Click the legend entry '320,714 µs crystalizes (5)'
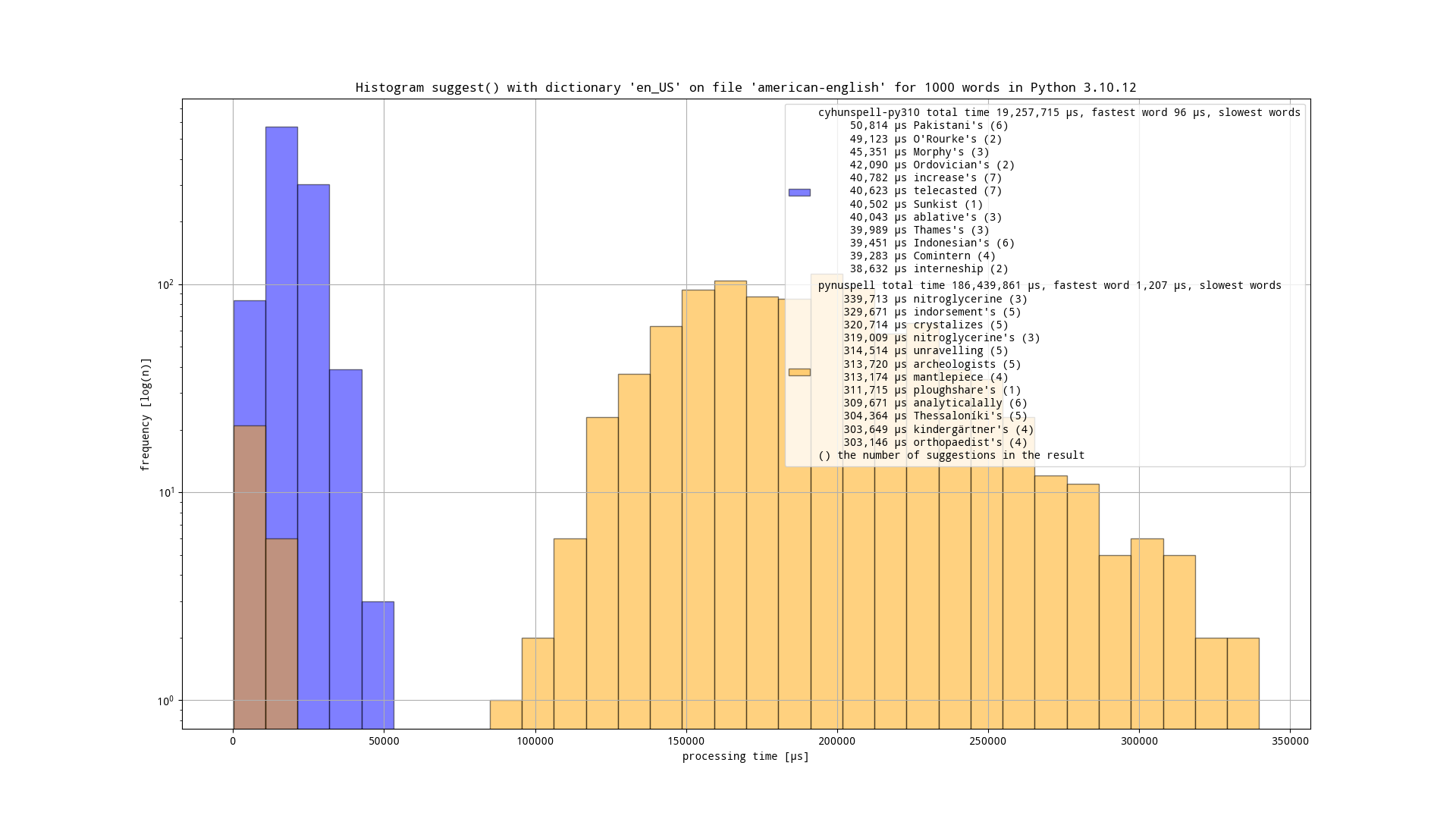1456x819 pixels. pos(926,325)
